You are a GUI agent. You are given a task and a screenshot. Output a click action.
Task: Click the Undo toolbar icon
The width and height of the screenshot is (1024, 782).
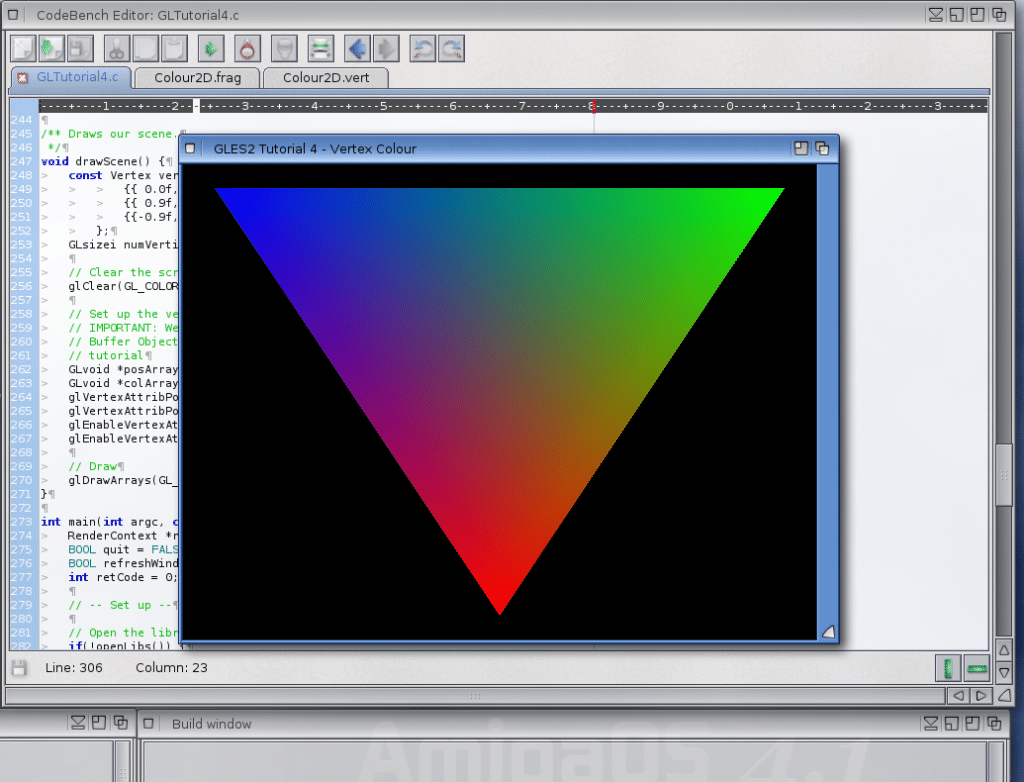click(x=423, y=49)
